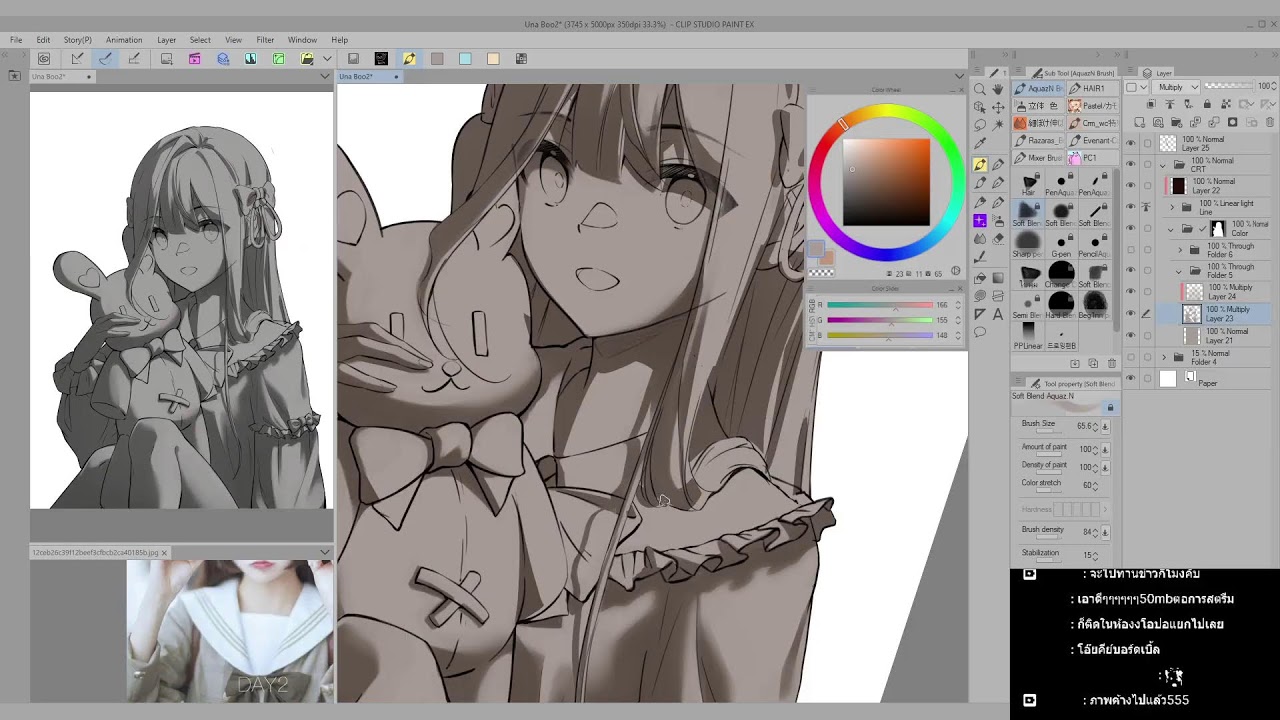Collapse the Color folder
The width and height of the screenshot is (1280, 720).
pyautogui.click(x=1172, y=229)
